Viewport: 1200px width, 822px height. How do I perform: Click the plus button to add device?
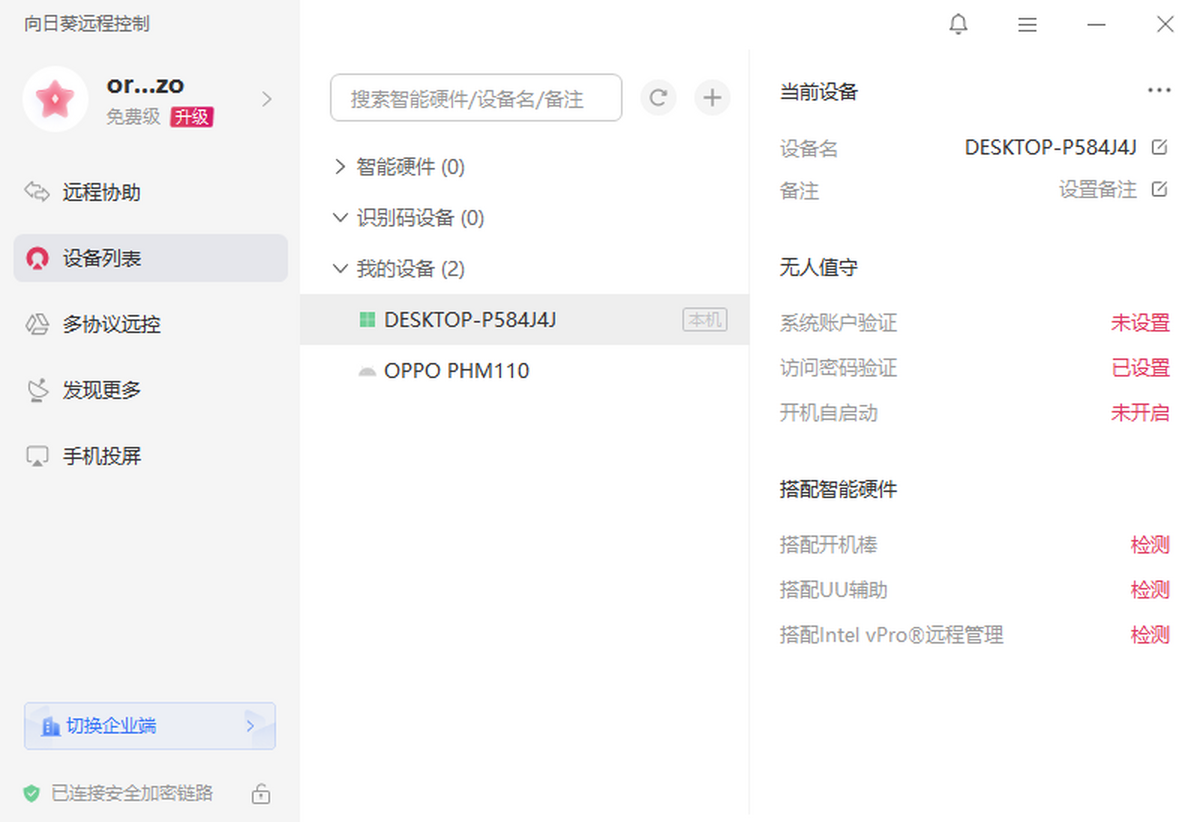[712, 98]
